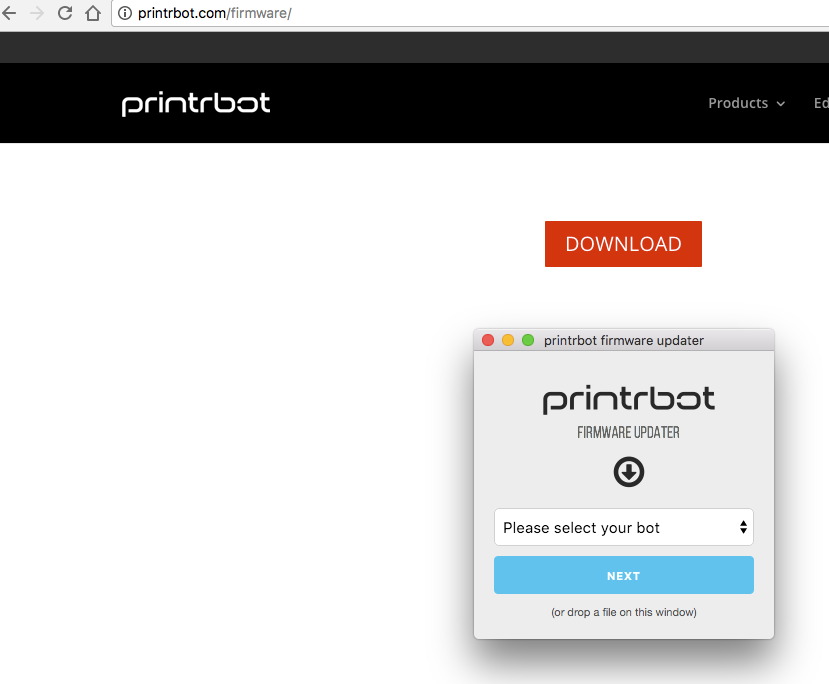
Task: View site information icon in address bar
Action: [125, 13]
